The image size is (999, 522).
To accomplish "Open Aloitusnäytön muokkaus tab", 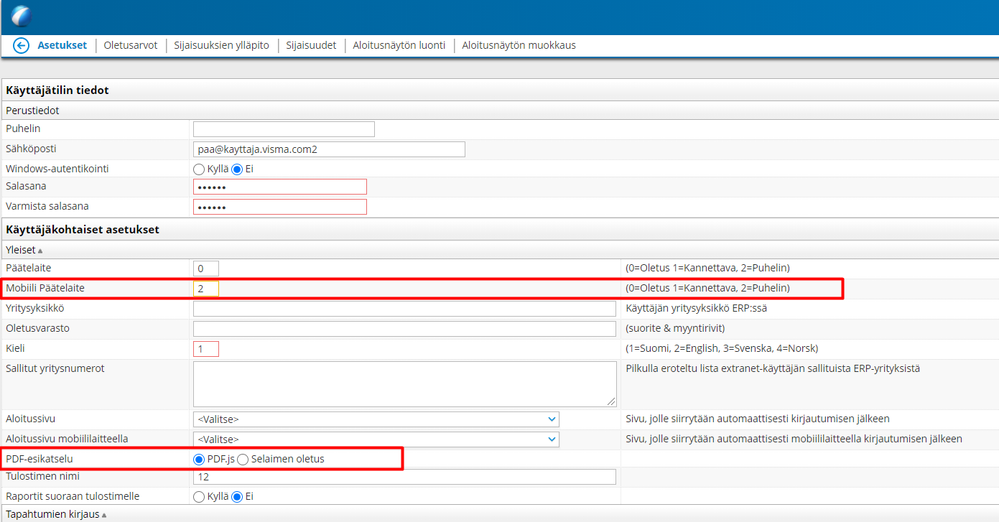I will click(x=519, y=45).
